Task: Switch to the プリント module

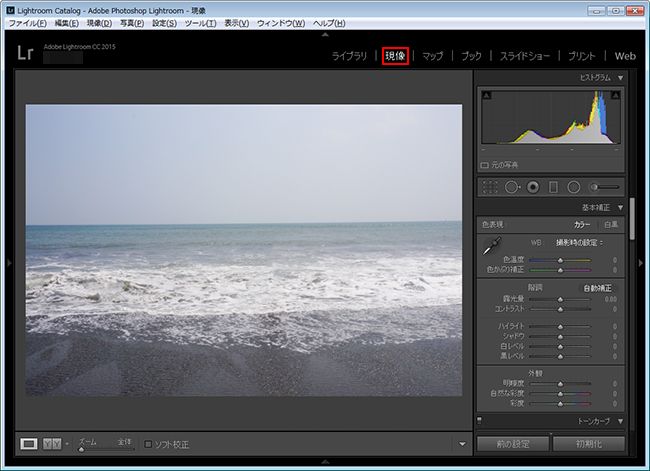Action: point(582,56)
